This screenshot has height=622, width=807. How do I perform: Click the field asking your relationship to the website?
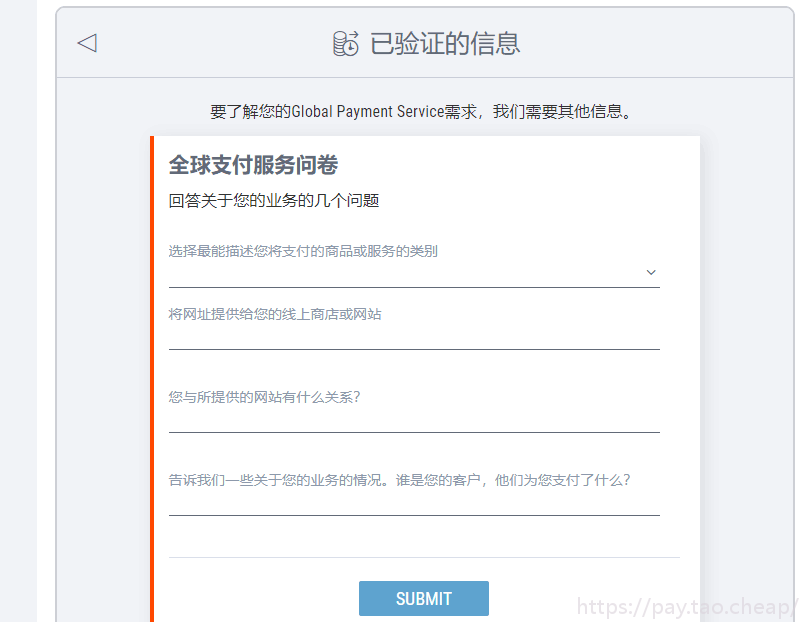414,420
